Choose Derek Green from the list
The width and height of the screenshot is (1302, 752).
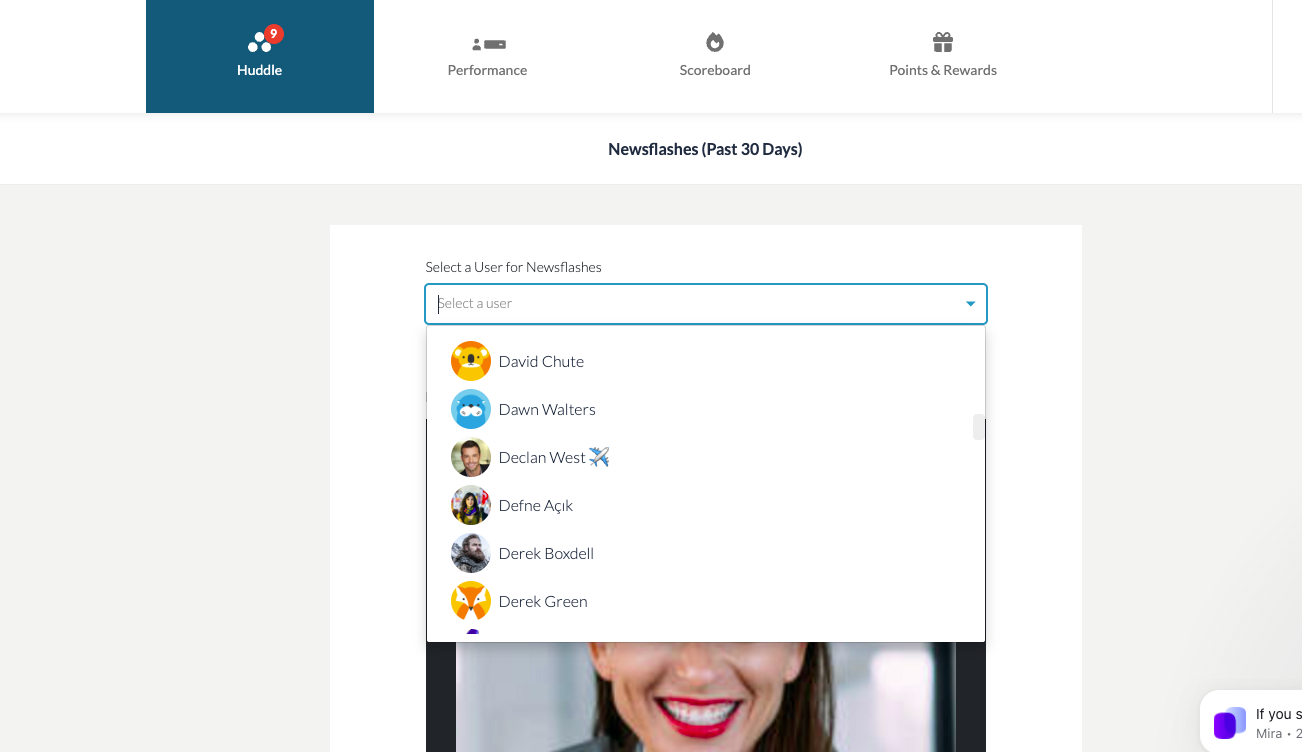[x=706, y=601]
